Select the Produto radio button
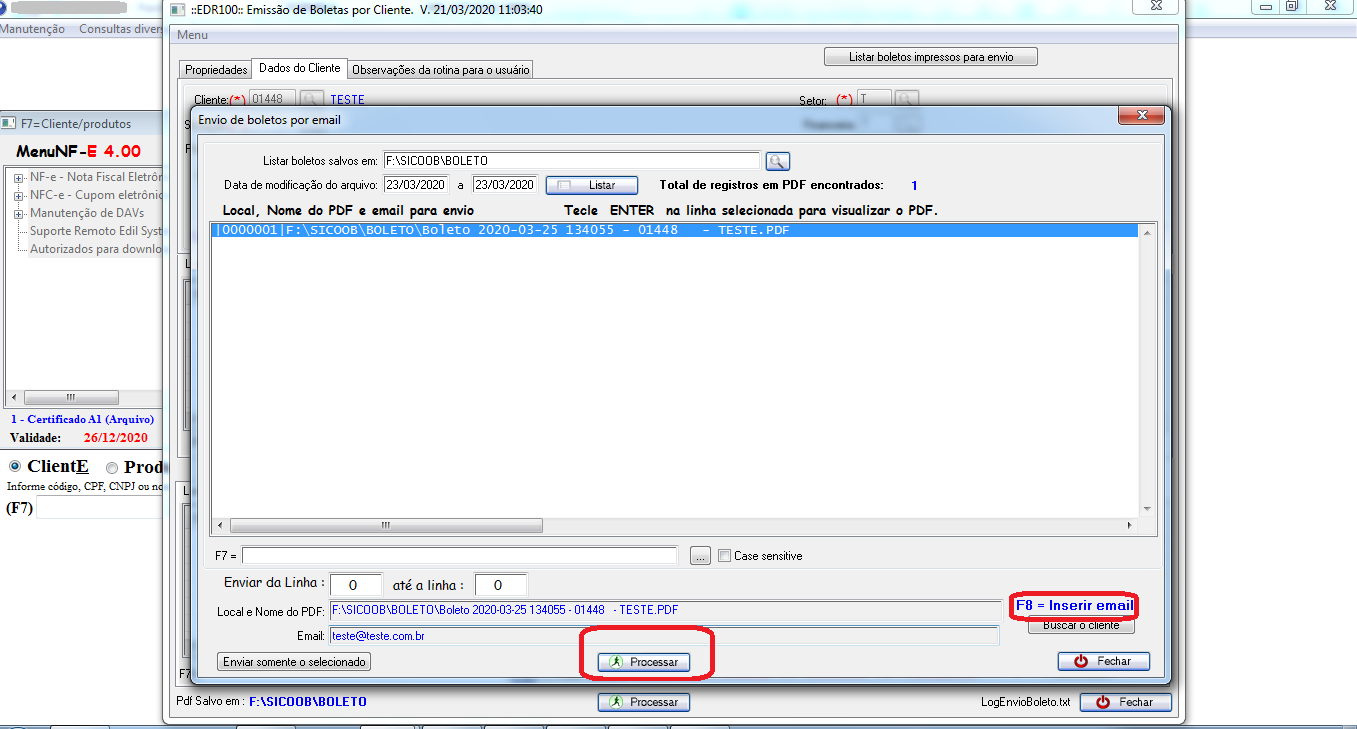 pyautogui.click(x=112, y=468)
